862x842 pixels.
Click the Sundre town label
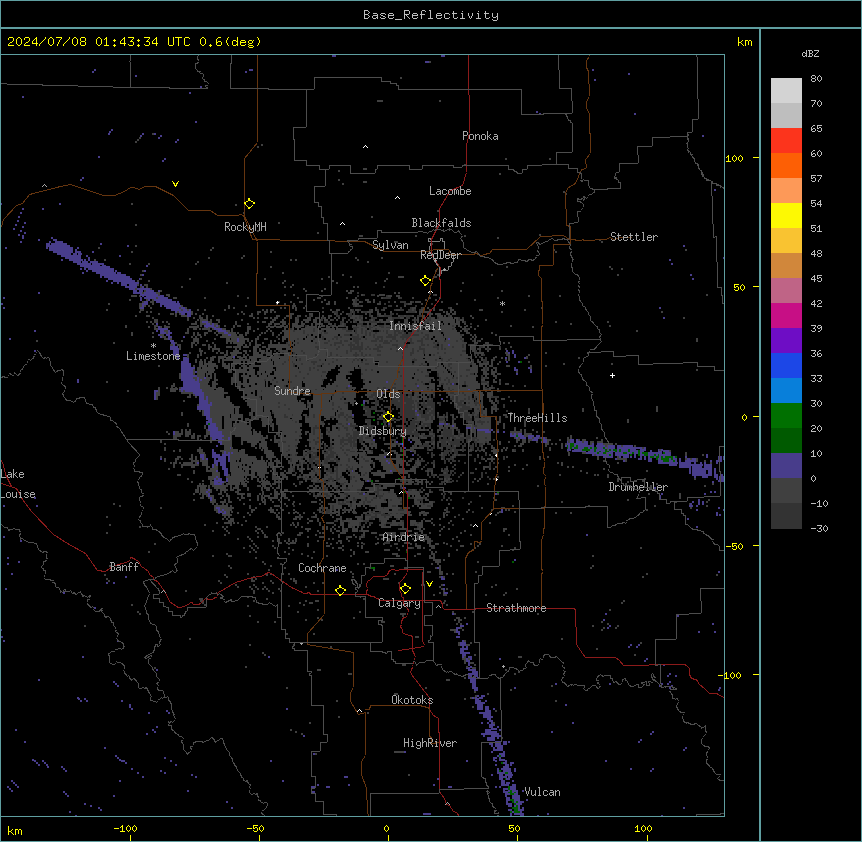(292, 391)
